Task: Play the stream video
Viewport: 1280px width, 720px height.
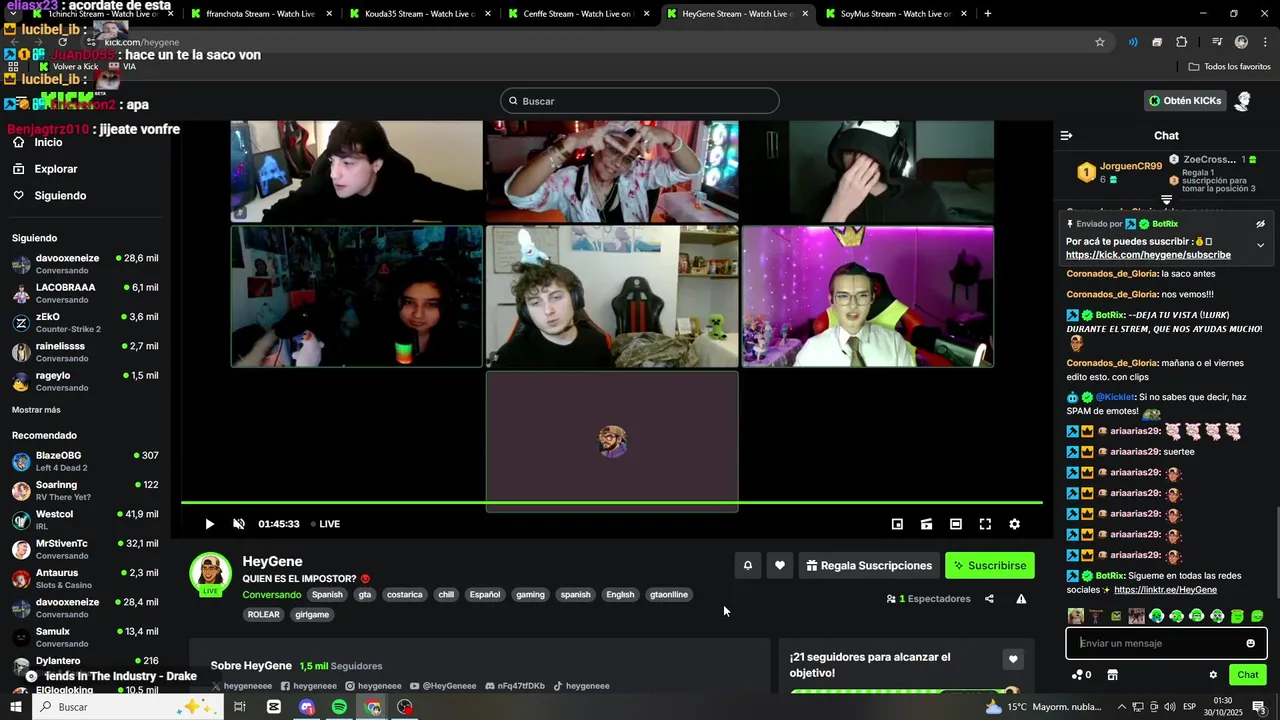Action: tap(209, 524)
